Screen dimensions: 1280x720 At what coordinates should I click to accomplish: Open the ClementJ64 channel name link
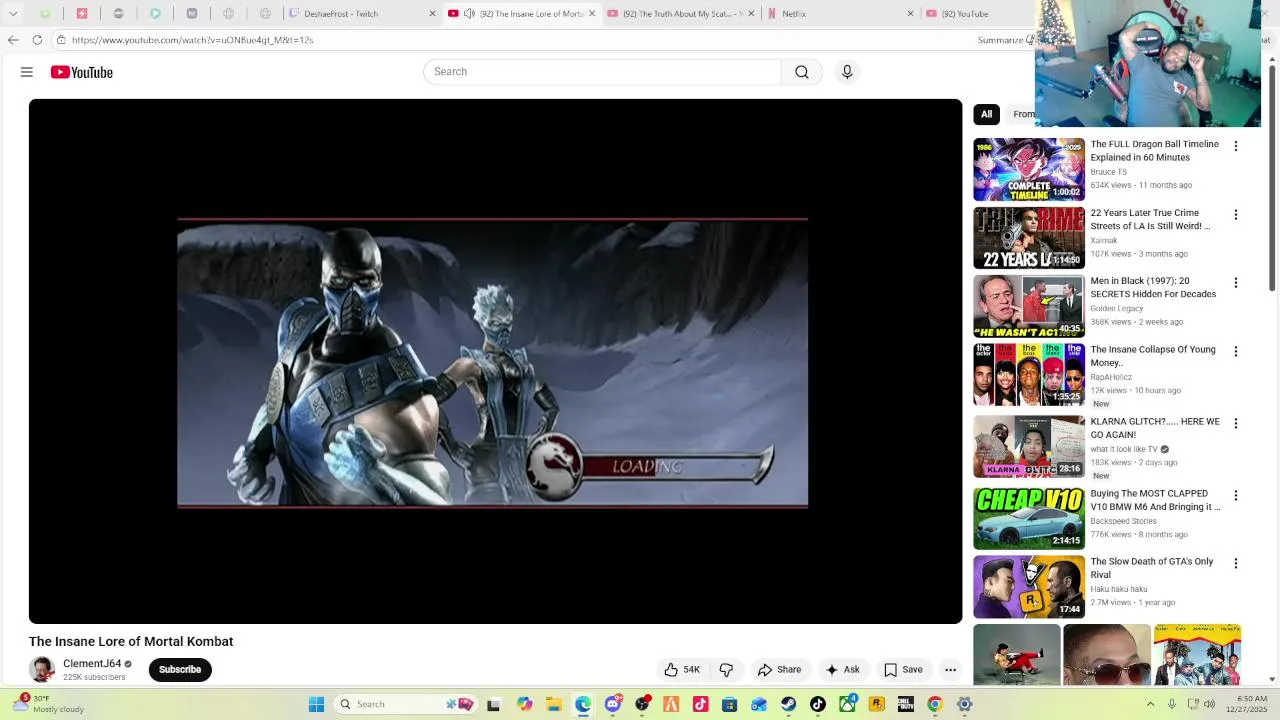coord(92,664)
